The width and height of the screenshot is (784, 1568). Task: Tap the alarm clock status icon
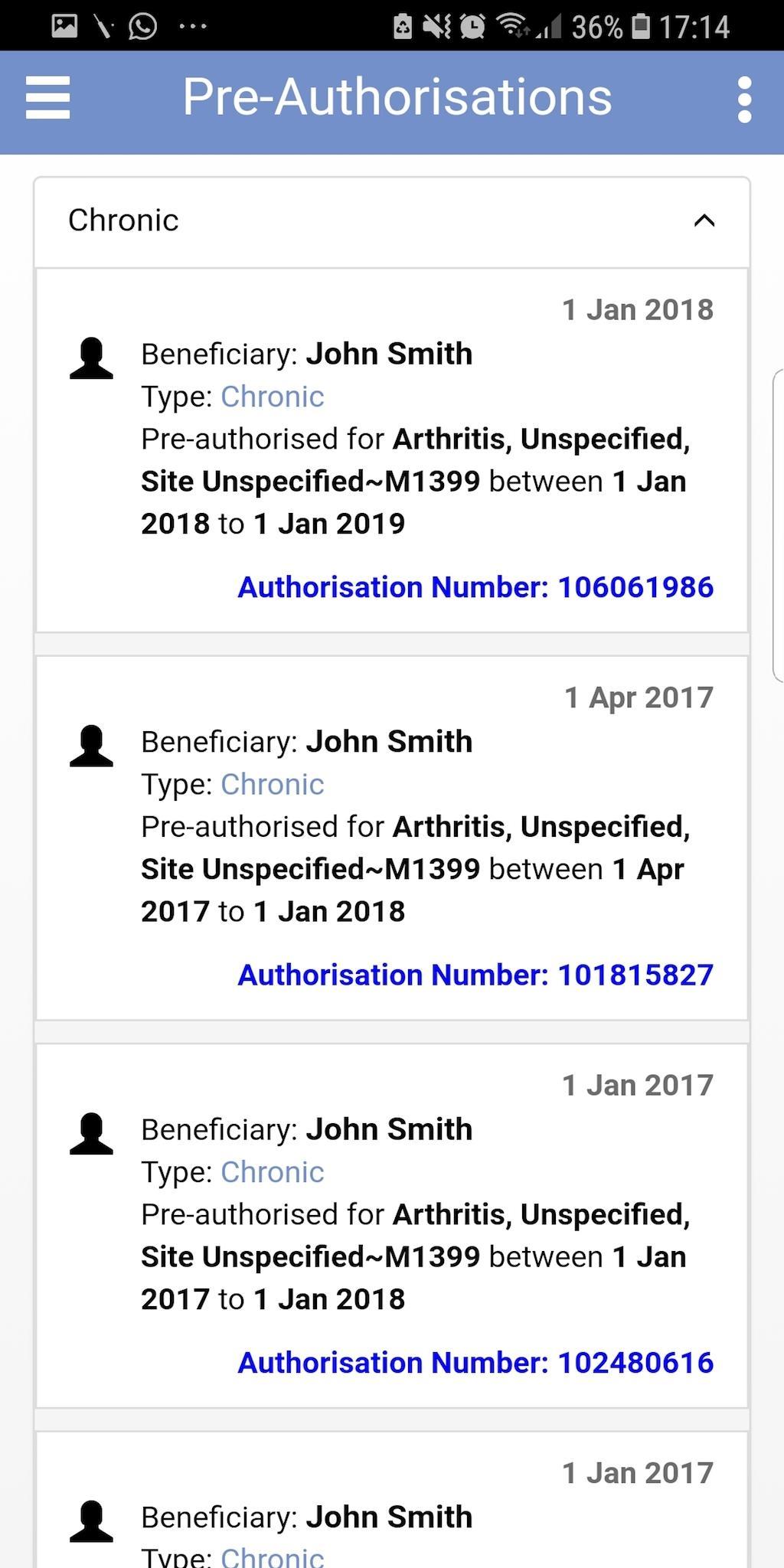(x=472, y=27)
